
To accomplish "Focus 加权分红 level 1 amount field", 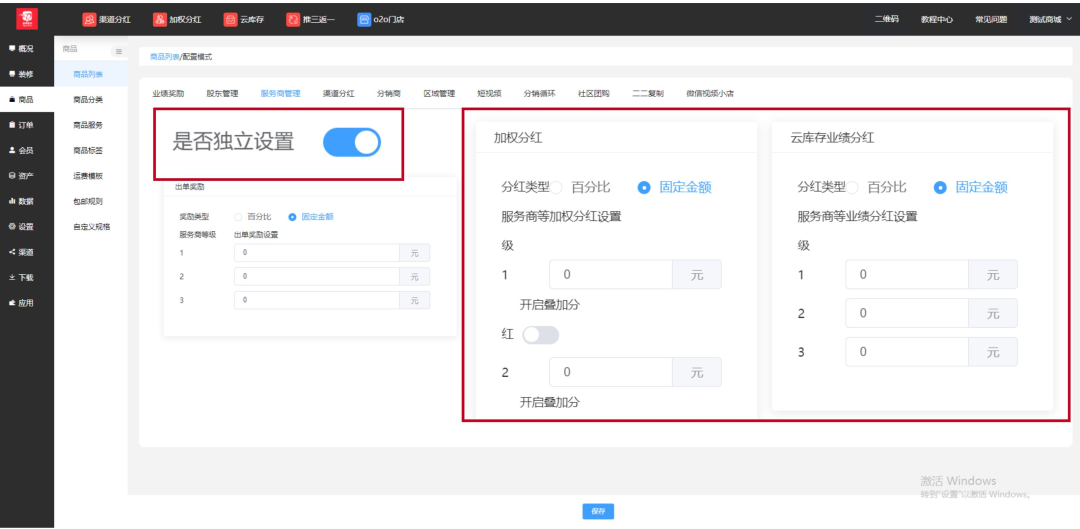I will 611,275.
